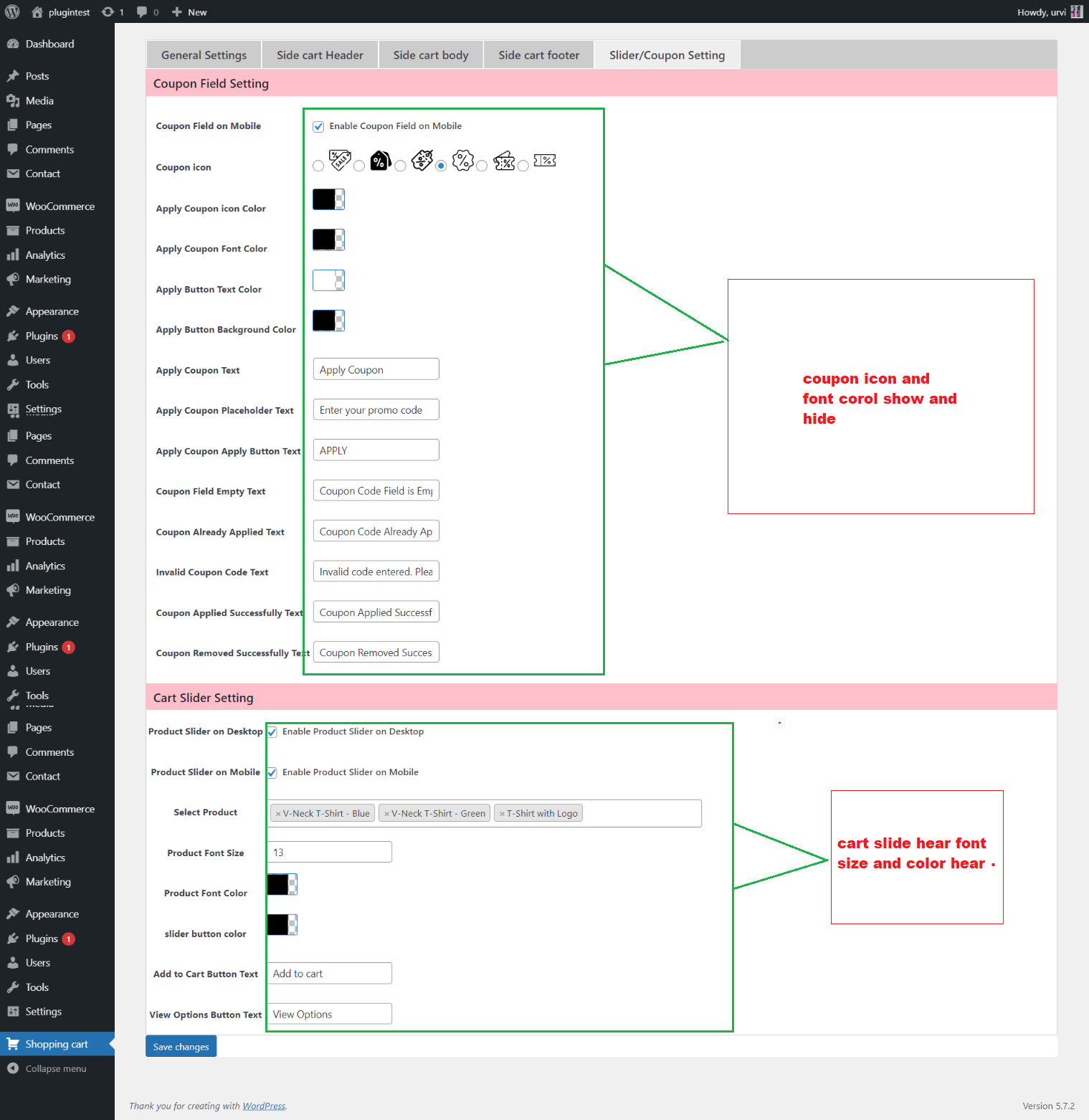The image size is (1089, 1120).
Task: Click the Collapse menu arrow icon
Action: point(13,1068)
